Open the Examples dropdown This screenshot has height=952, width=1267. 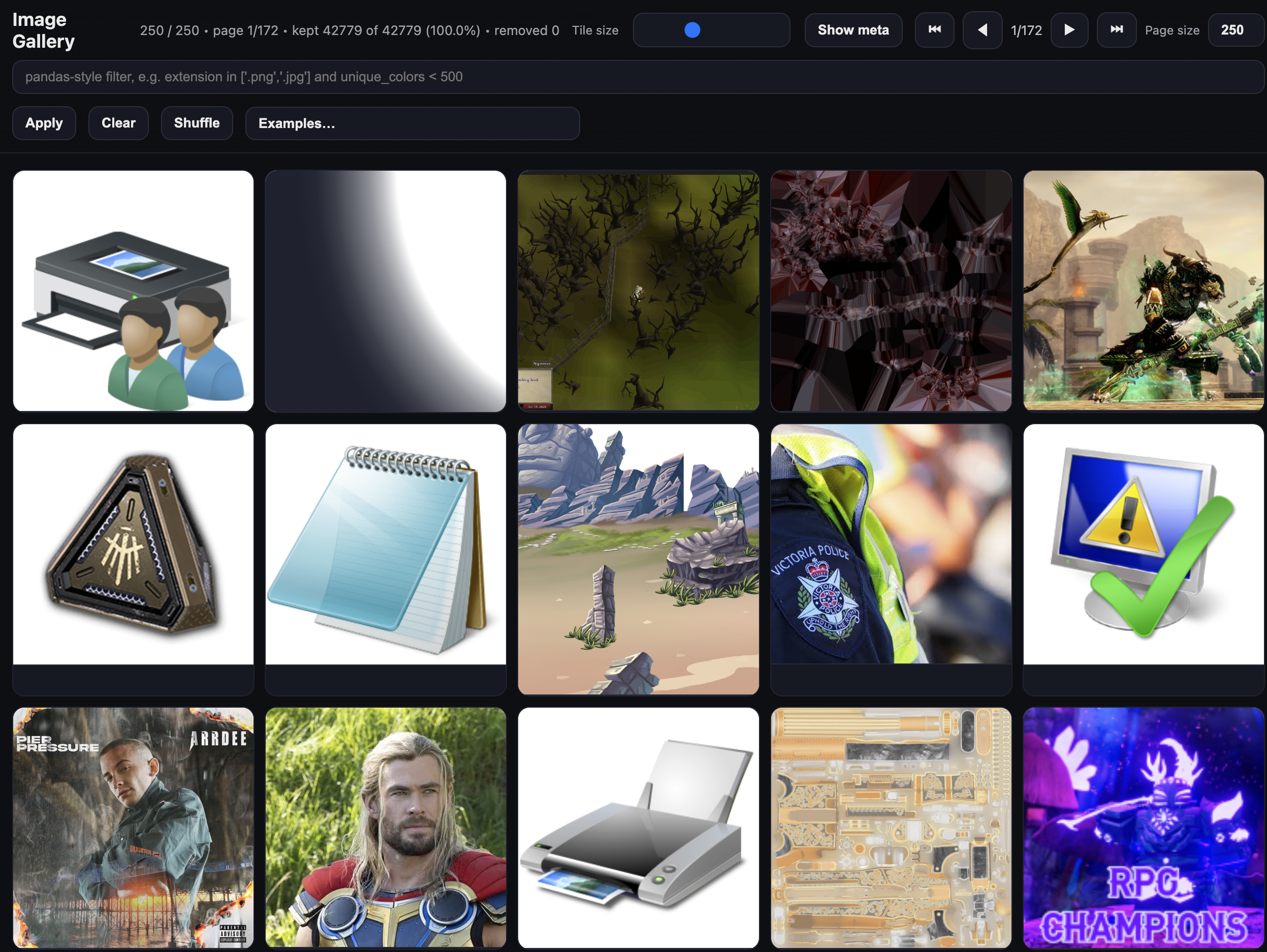[412, 123]
